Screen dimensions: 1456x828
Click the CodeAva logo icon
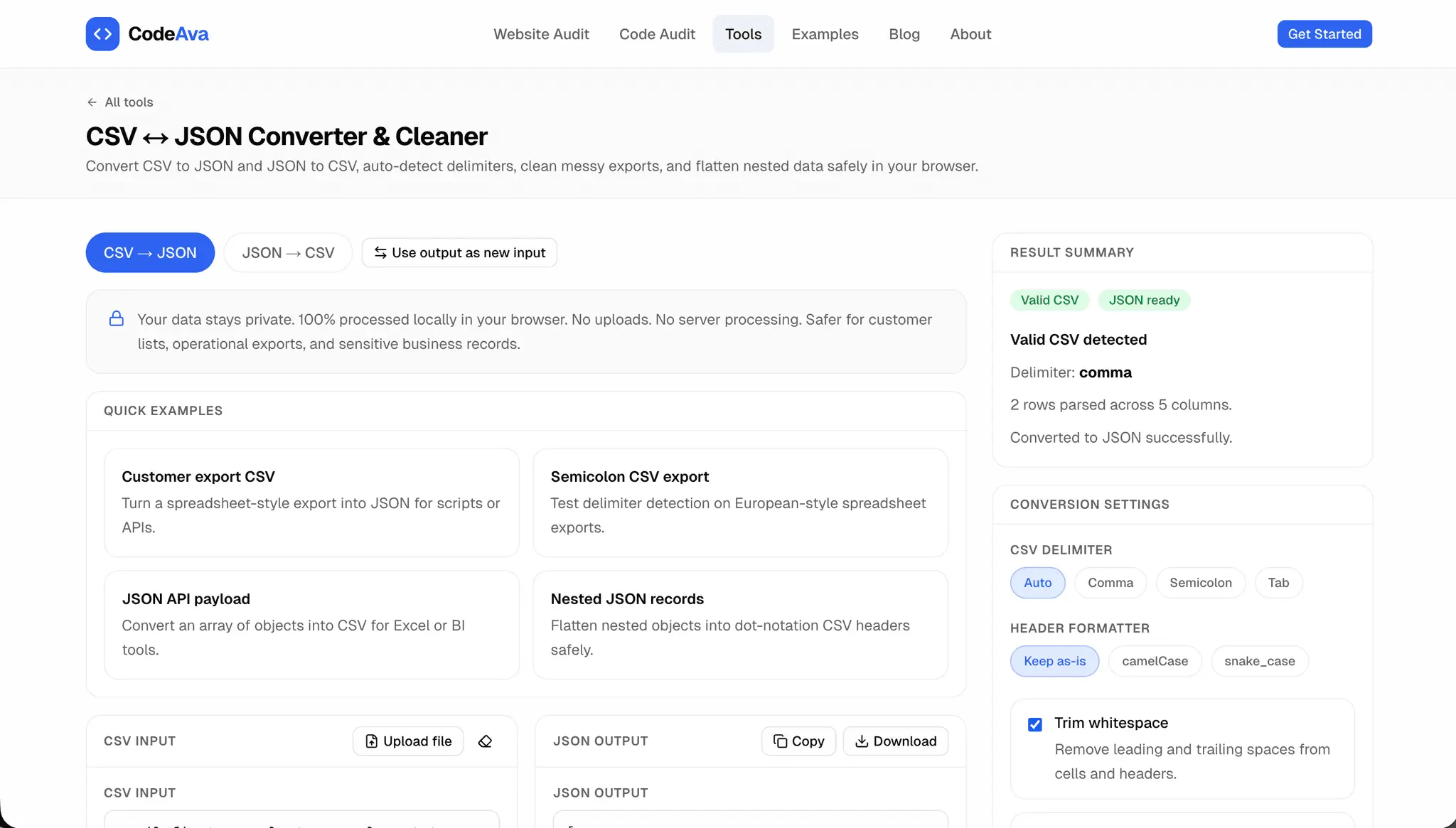(102, 34)
